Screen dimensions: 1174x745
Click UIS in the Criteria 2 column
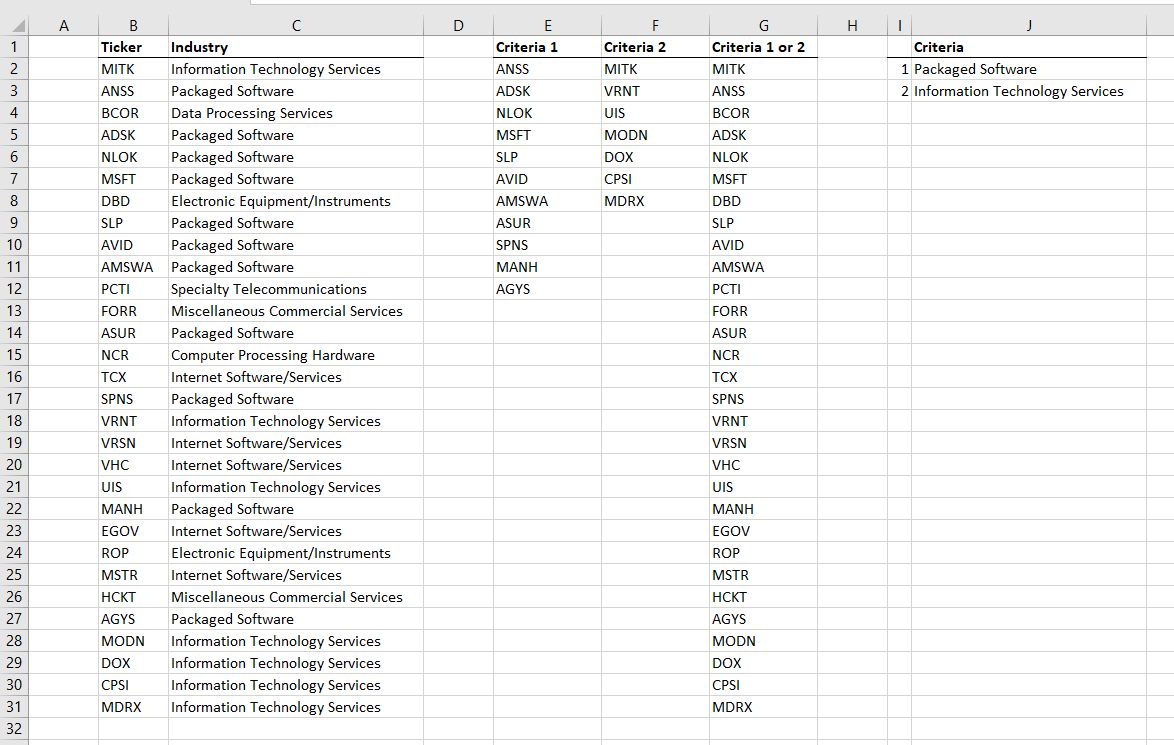(655, 113)
